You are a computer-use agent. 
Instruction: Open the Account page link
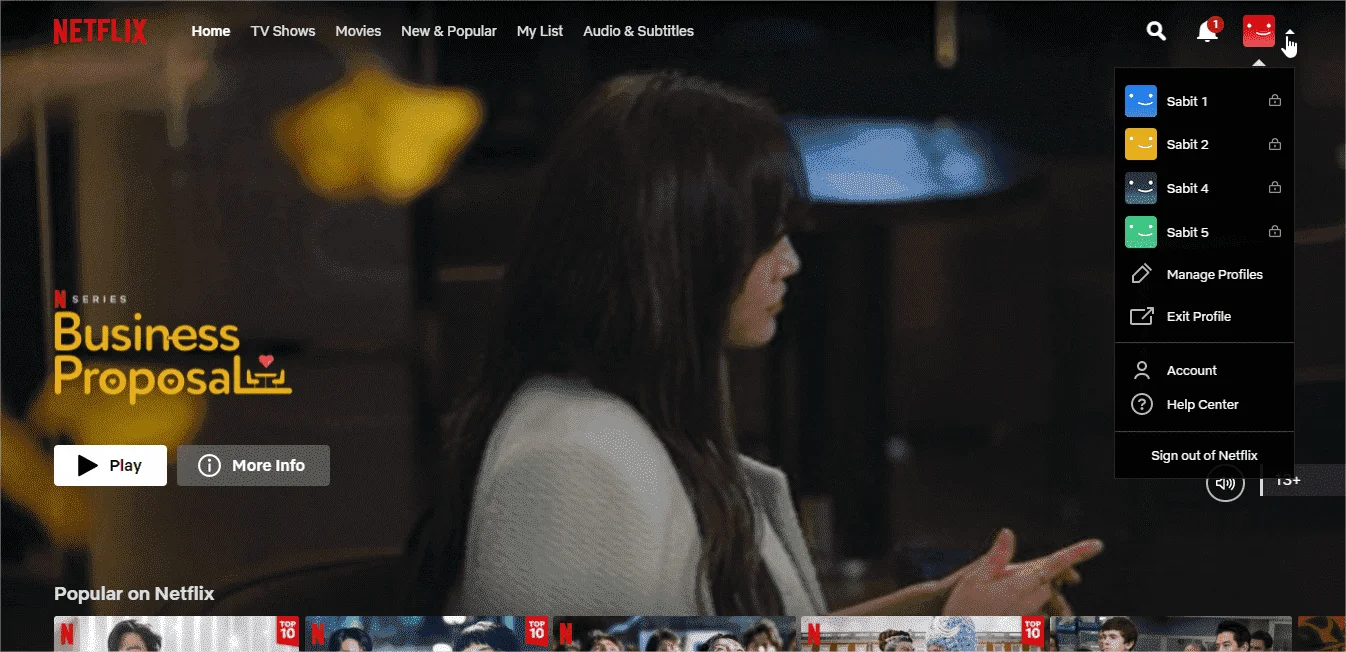coord(1192,371)
